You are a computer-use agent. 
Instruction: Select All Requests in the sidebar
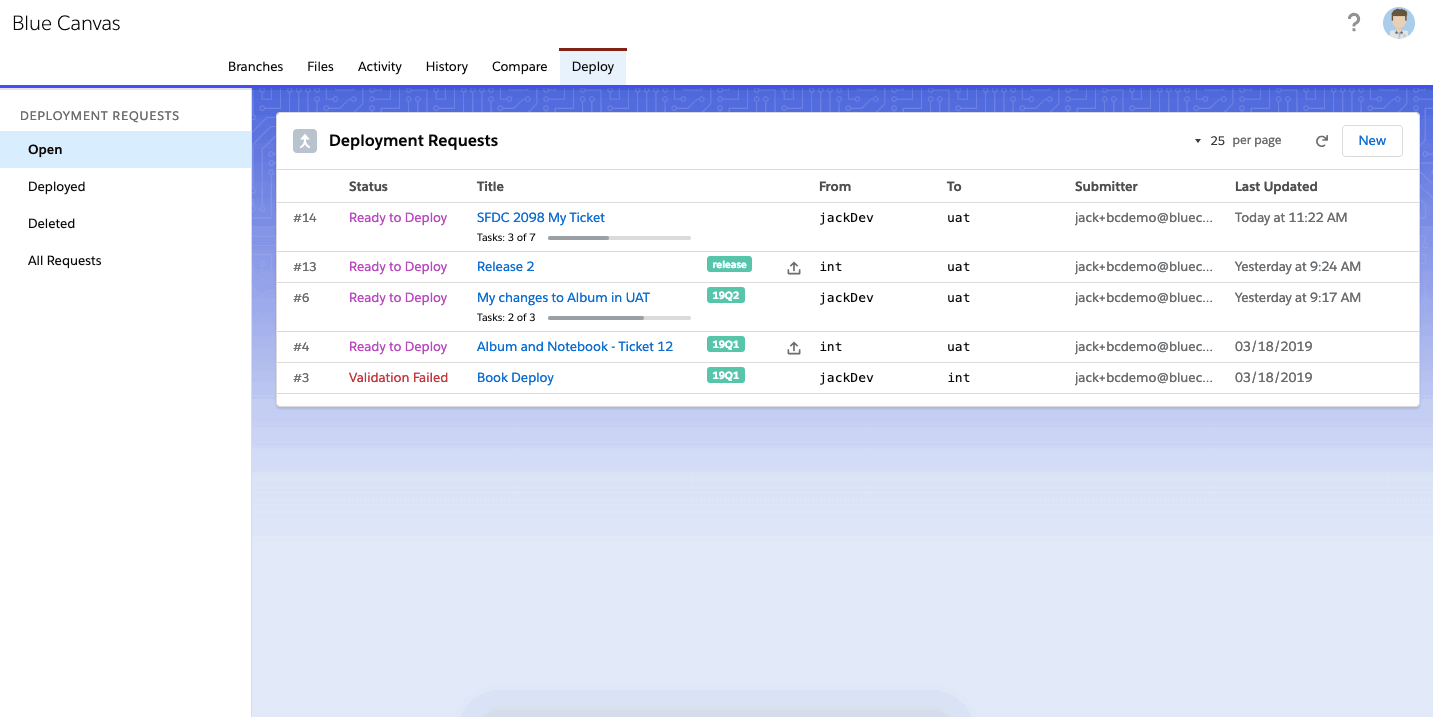click(x=125, y=261)
